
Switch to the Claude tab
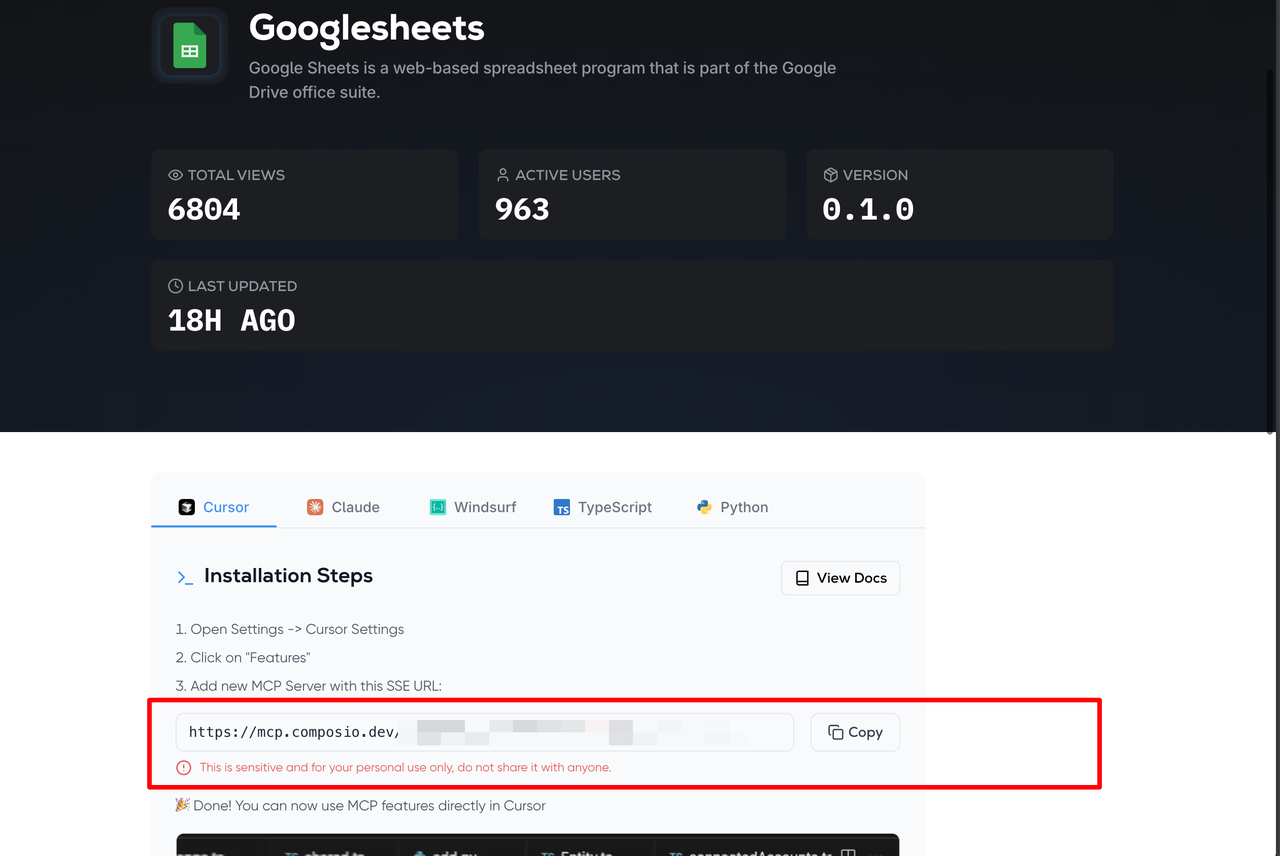coord(343,507)
